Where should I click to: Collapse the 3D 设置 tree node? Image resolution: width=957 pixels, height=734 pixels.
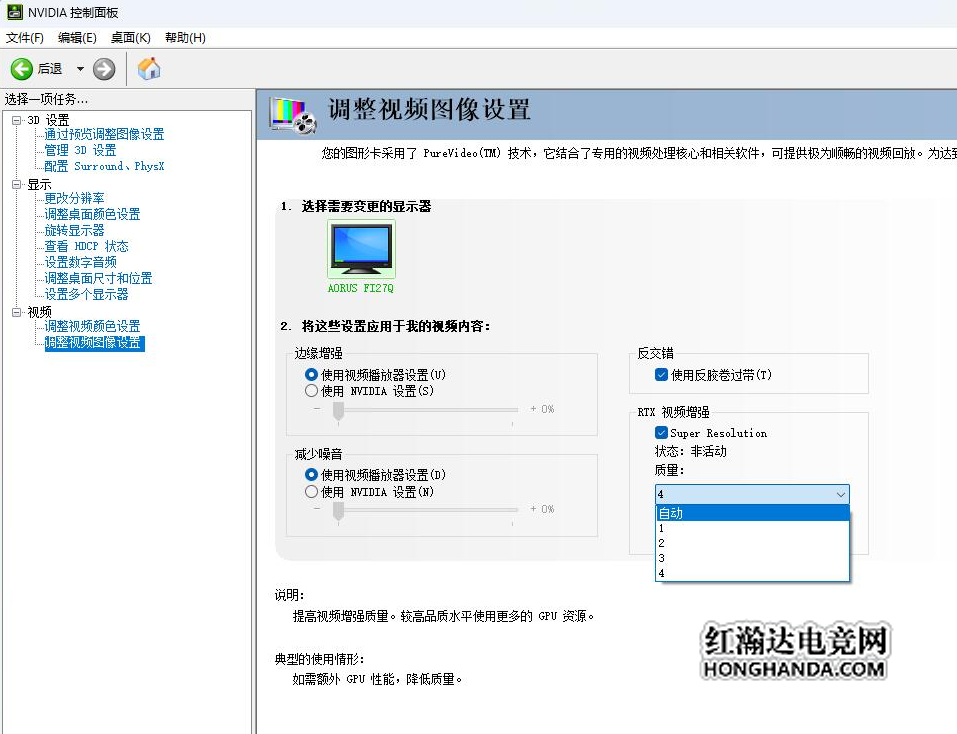click(16, 120)
